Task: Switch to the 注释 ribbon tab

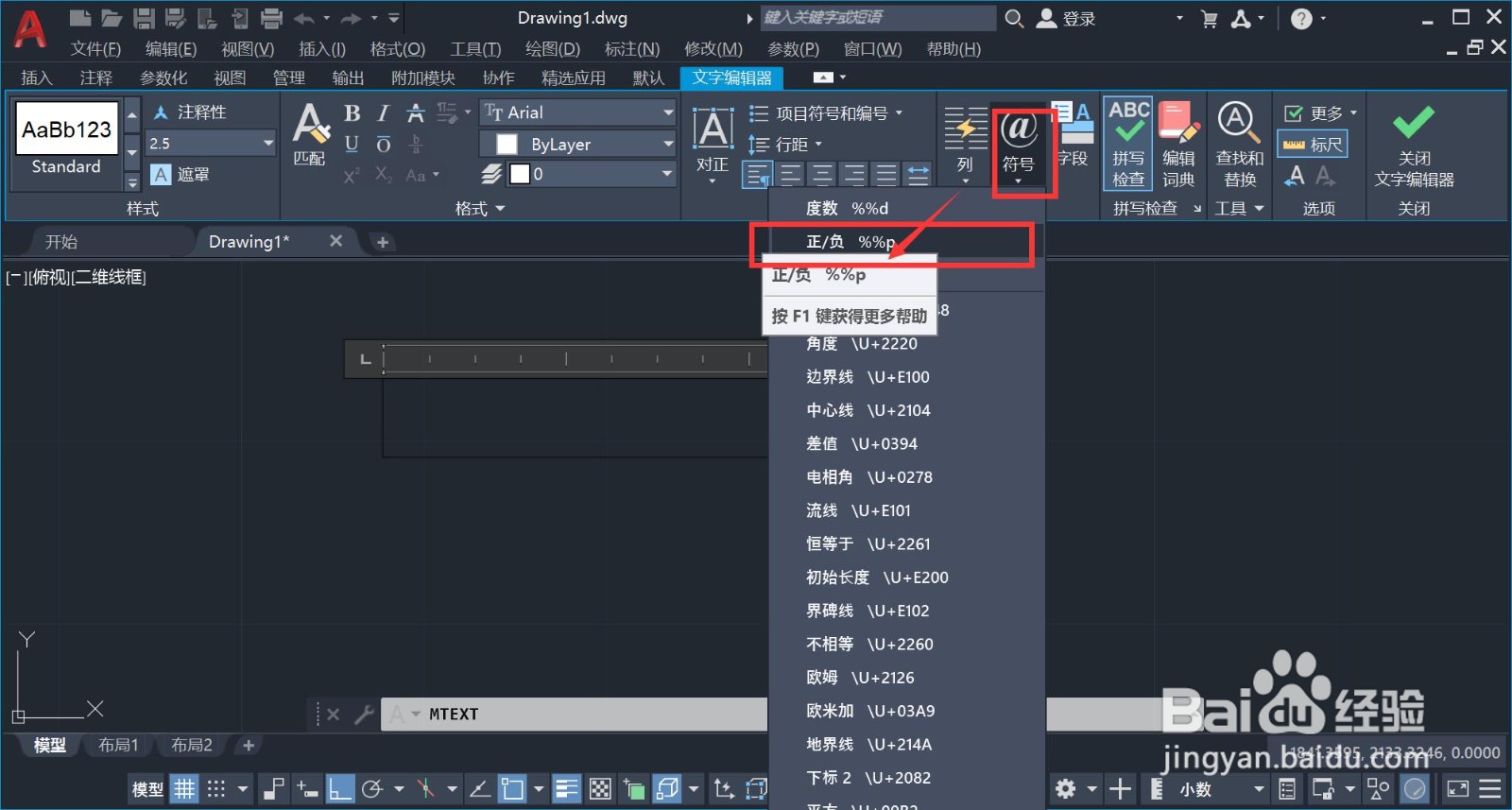Action: [x=96, y=78]
